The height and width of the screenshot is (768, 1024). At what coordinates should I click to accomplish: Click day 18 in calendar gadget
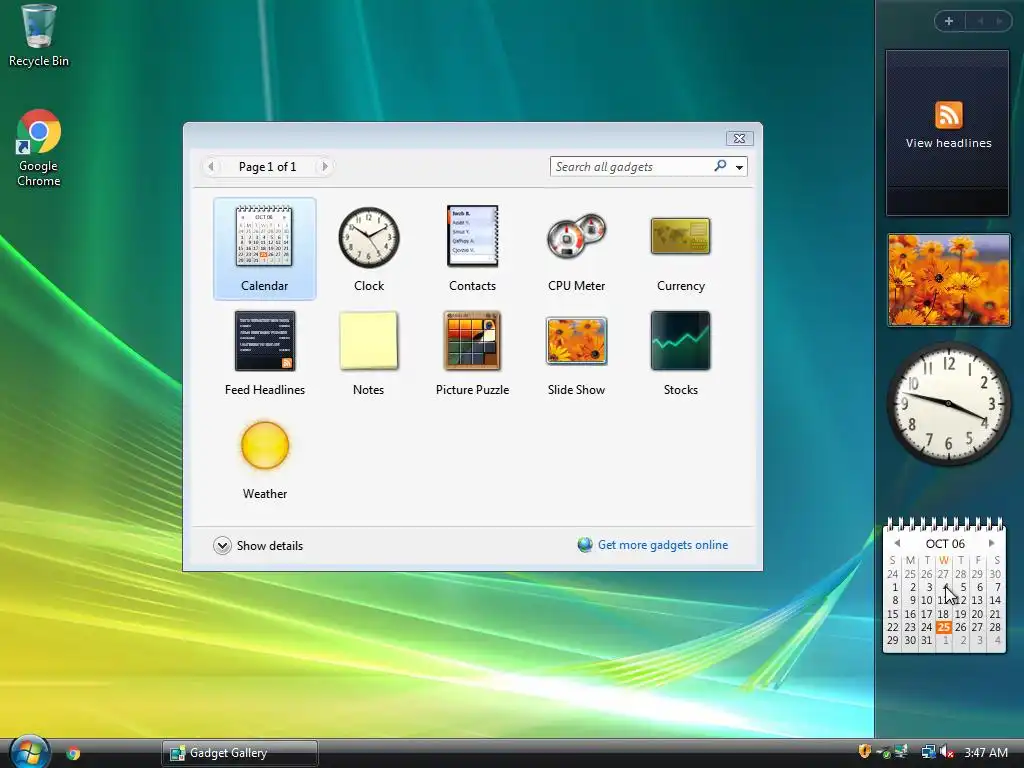(943, 614)
